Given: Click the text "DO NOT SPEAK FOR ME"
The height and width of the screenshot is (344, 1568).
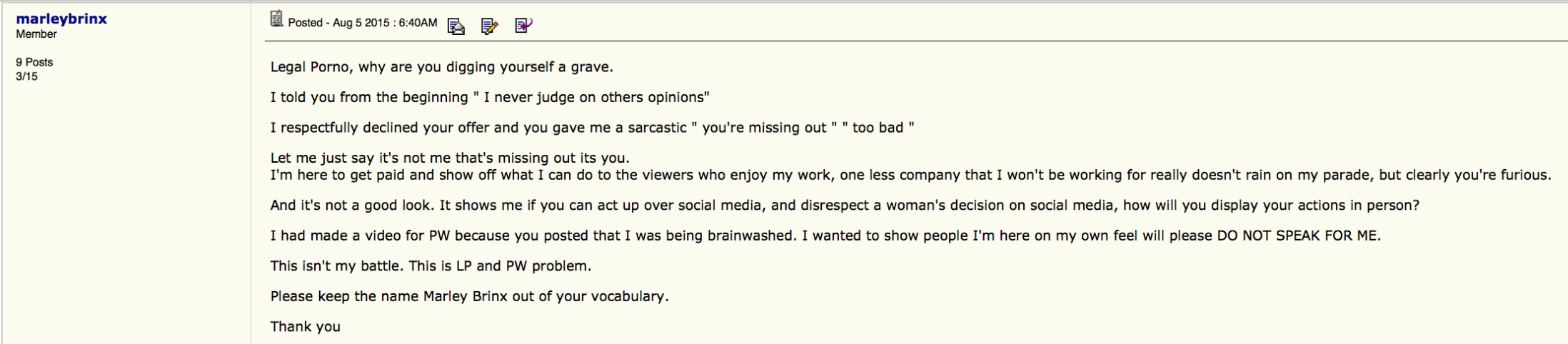Looking at the screenshot, I should tap(1298, 236).
